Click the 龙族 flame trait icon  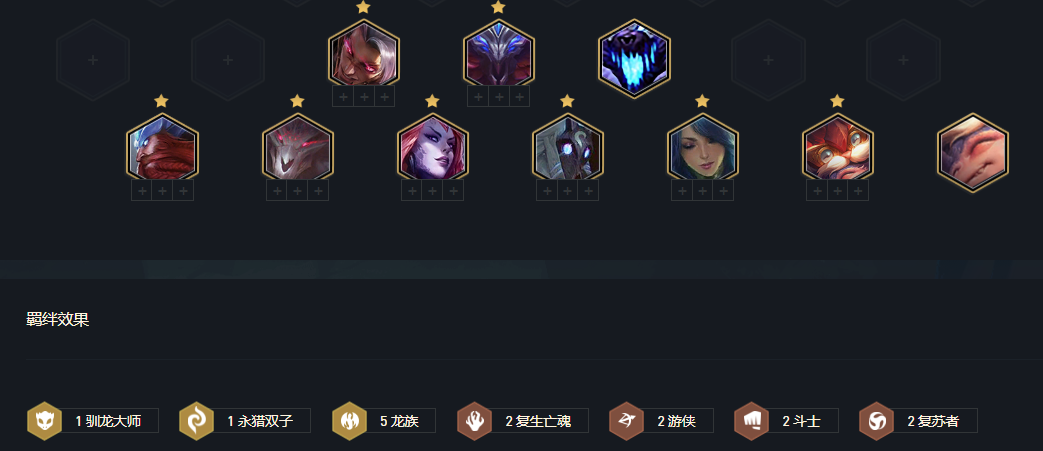pyautogui.click(x=349, y=421)
